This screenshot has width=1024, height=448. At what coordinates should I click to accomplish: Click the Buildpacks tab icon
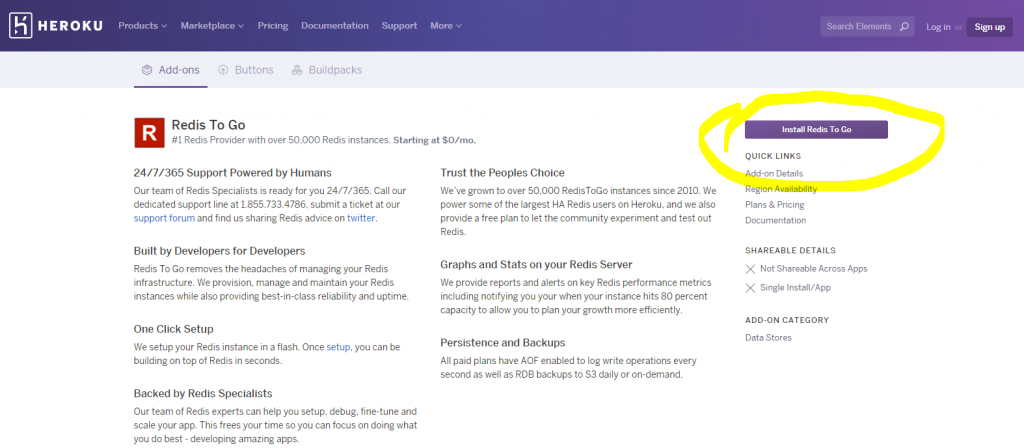click(x=296, y=70)
